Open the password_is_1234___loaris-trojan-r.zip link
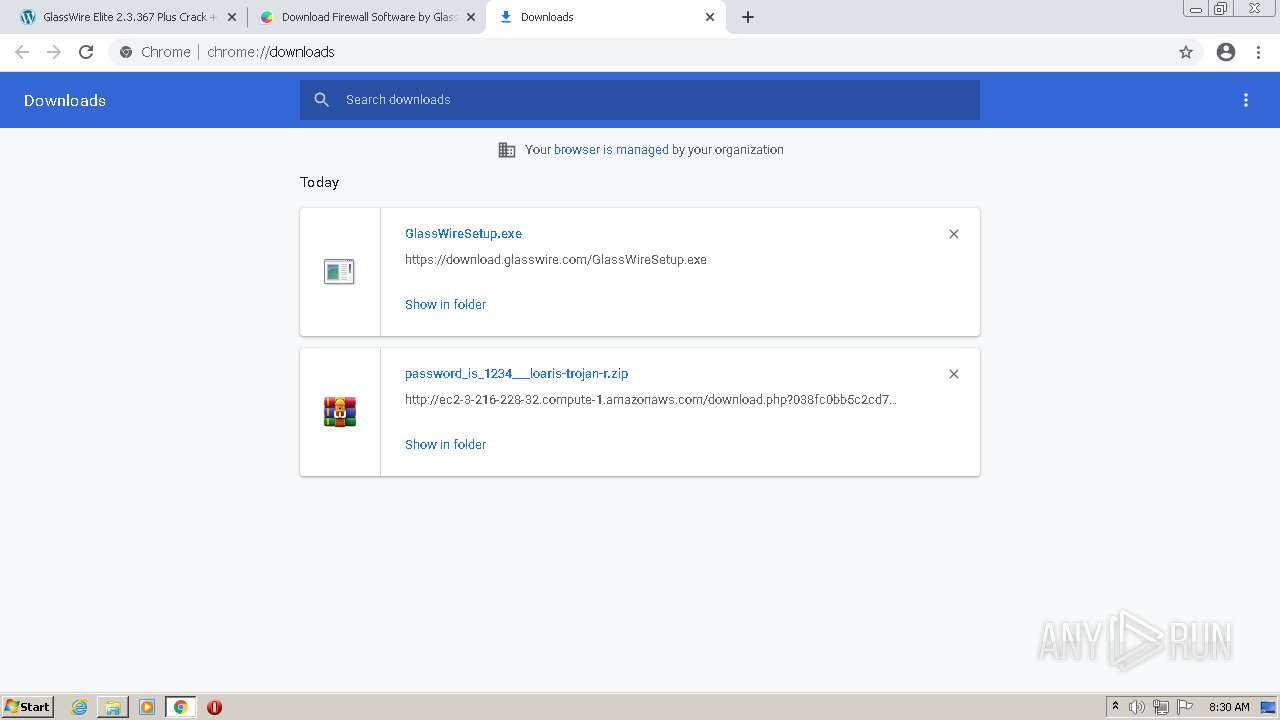1280x720 pixels. (x=516, y=373)
